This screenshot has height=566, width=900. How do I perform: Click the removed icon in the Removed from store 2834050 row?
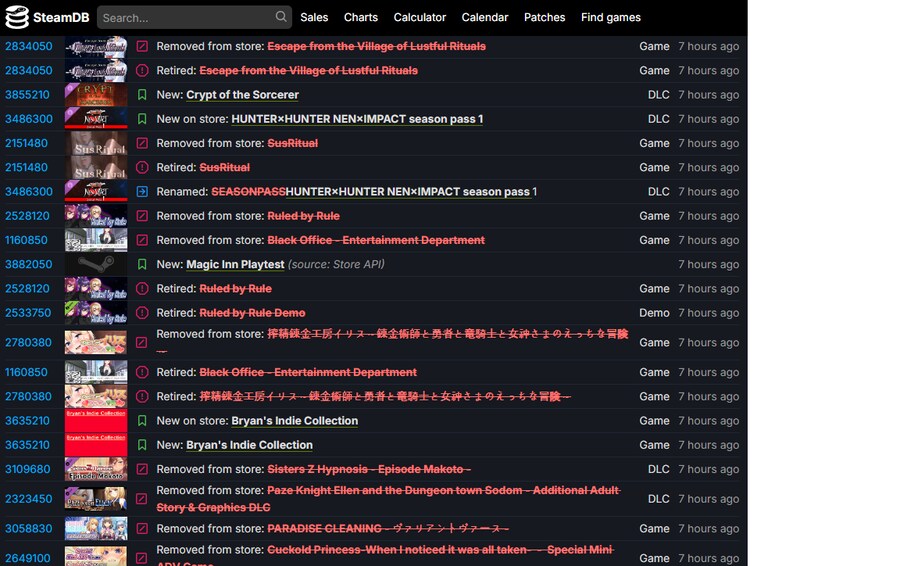point(142,46)
